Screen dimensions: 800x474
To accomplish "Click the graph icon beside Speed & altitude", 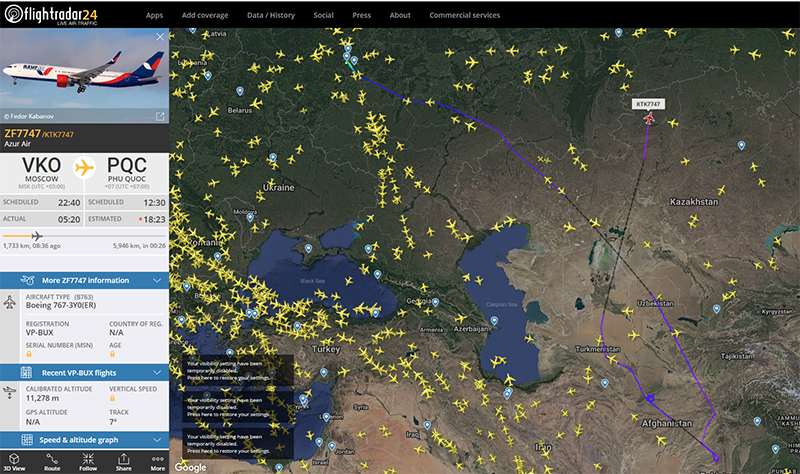I will 27,439.
